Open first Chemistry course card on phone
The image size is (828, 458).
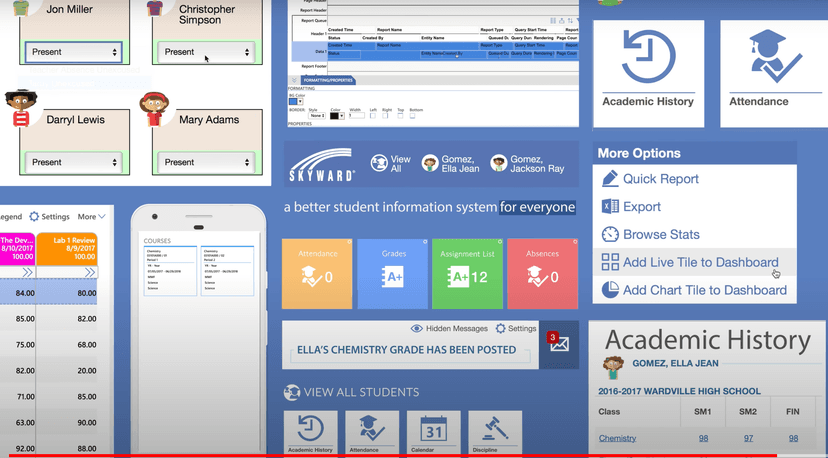coord(170,270)
